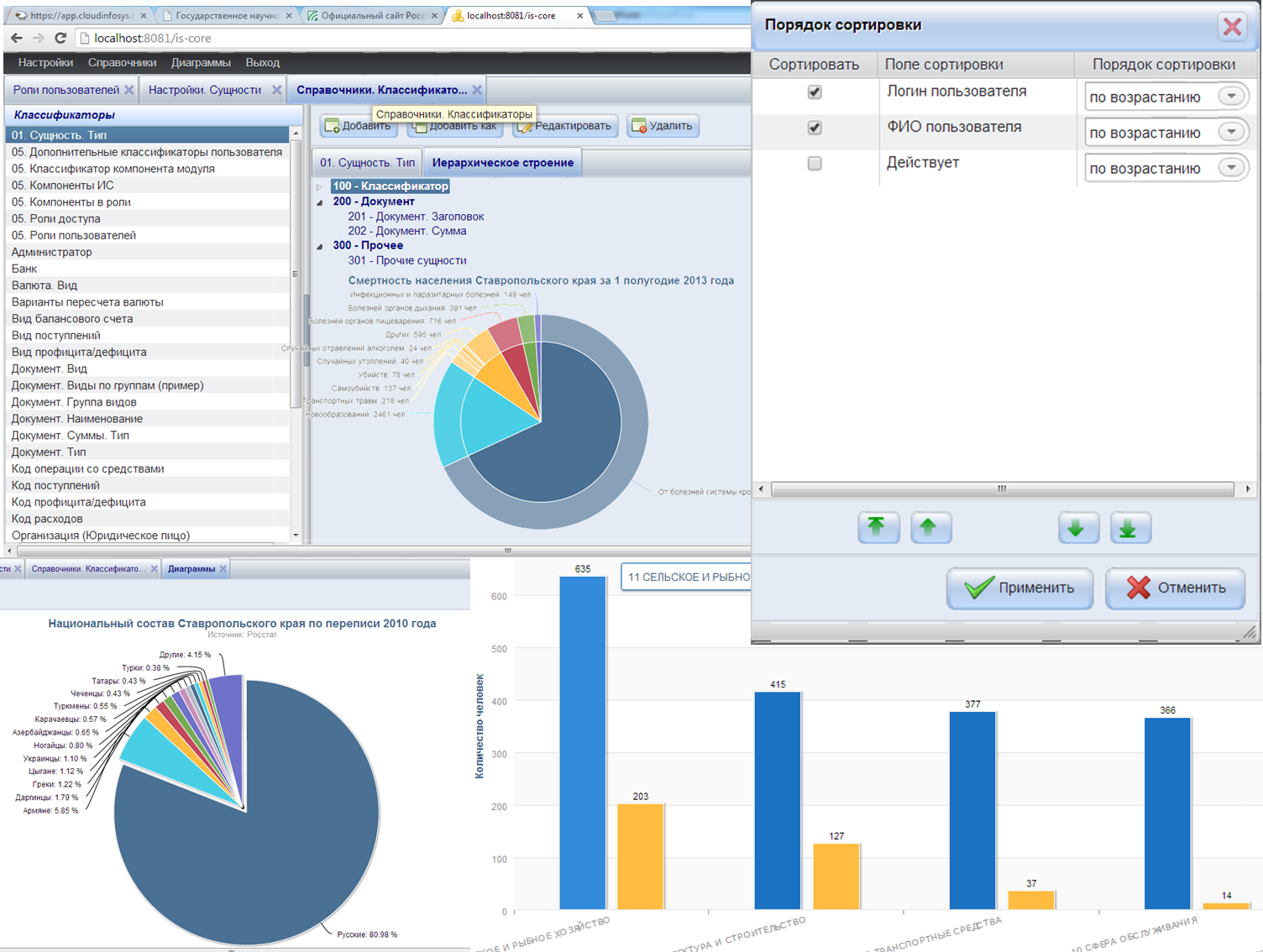
Task: Switch to Иерархическое строение tab
Action: point(502,163)
